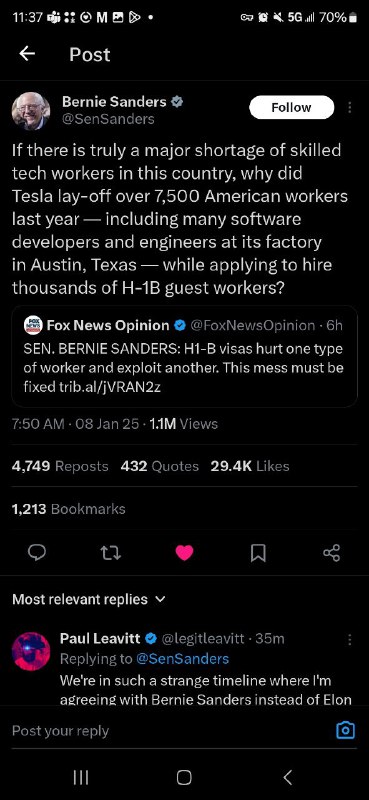Screen dimensions: 369x800
Task: Bookmark the post using the bookmark icon
Action: [x=258, y=553]
